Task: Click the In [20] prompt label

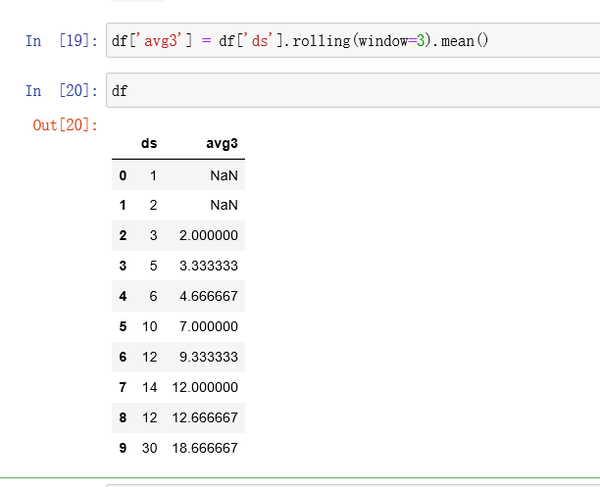Action: (62, 91)
